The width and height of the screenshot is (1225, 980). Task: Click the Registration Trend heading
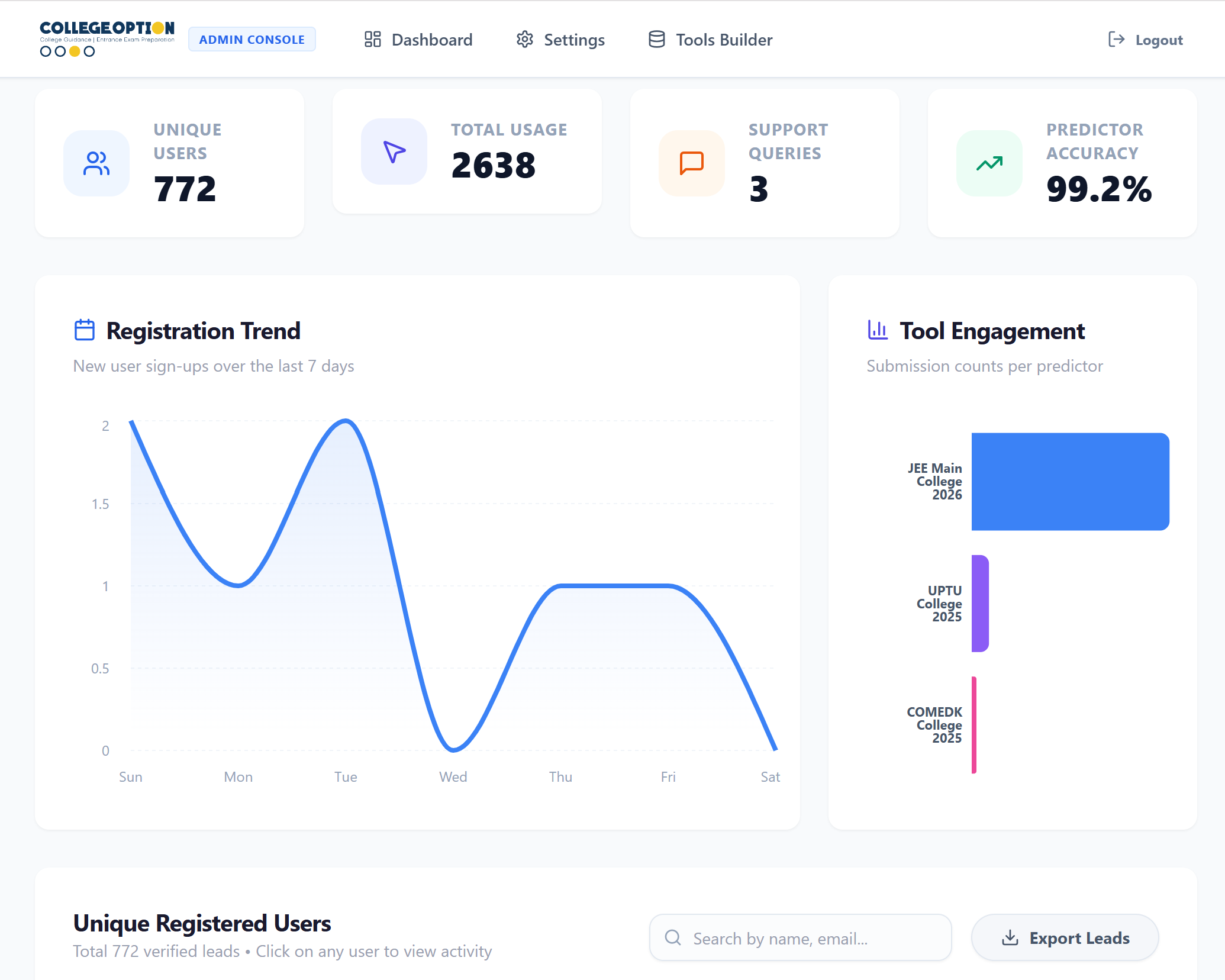204,331
